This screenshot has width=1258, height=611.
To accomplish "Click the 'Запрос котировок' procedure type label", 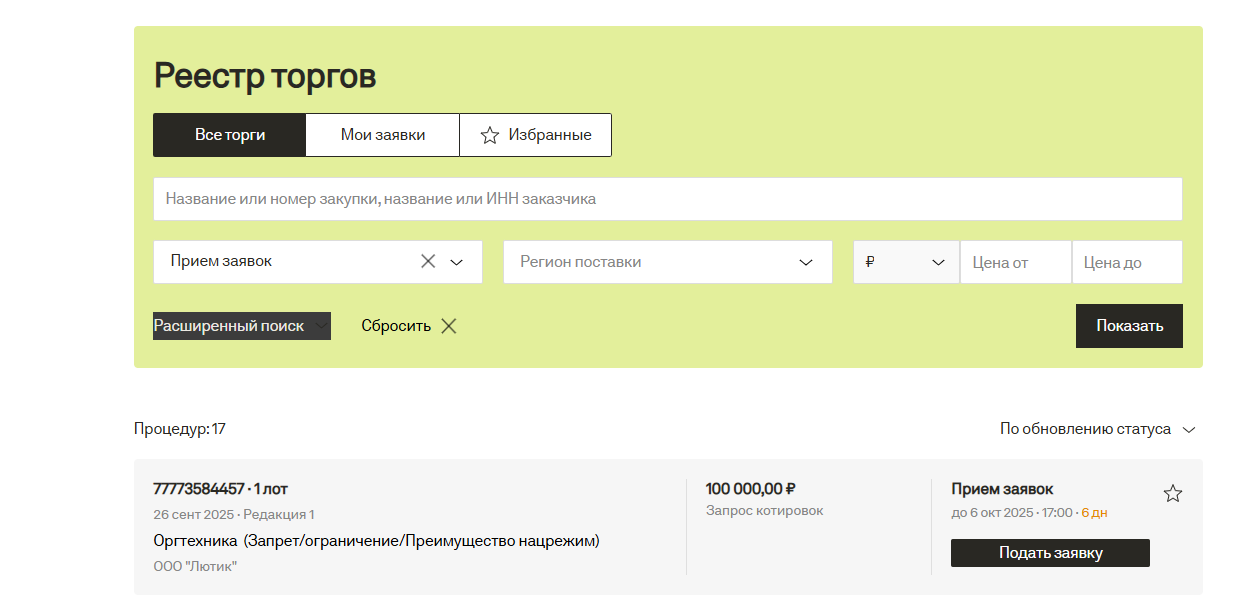I will tap(764, 511).
